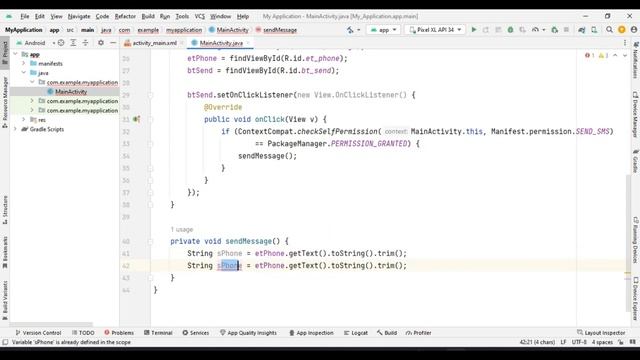Click the Make Project hammer icon

pyautogui.click(x=350, y=30)
